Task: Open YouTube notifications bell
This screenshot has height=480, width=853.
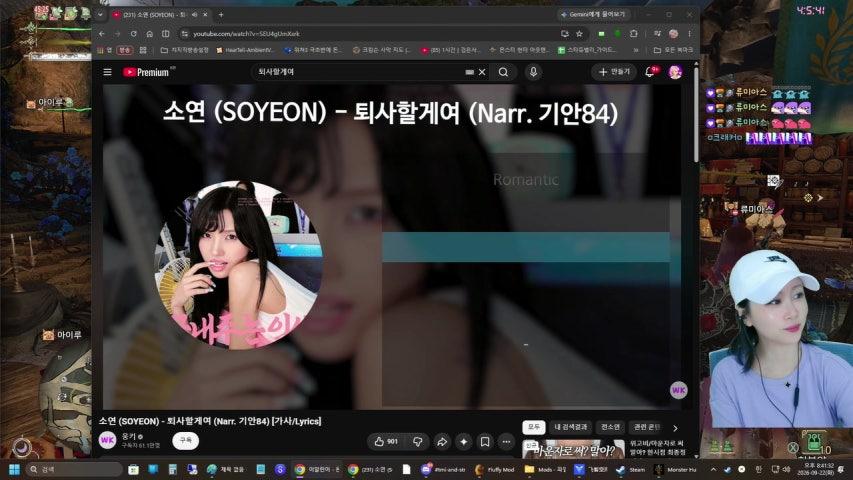Action: pyautogui.click(x=650, y=72)
